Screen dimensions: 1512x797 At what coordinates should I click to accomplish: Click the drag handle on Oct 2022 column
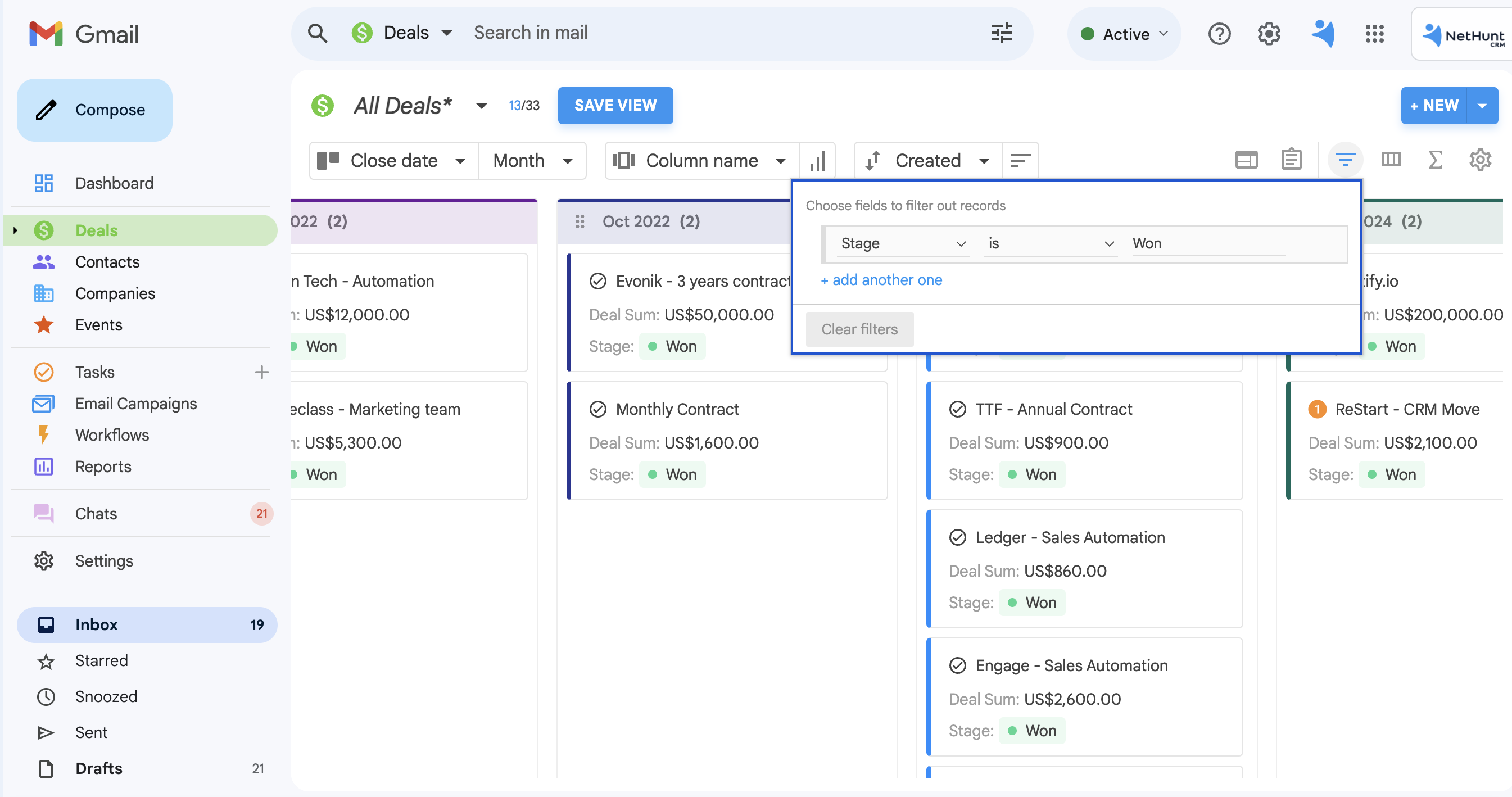(x=580, y=221)
